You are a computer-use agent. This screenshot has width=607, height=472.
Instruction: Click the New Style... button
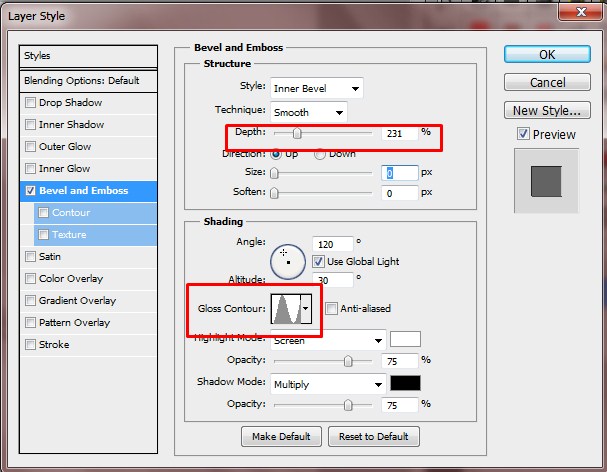[x=547, y=110]
